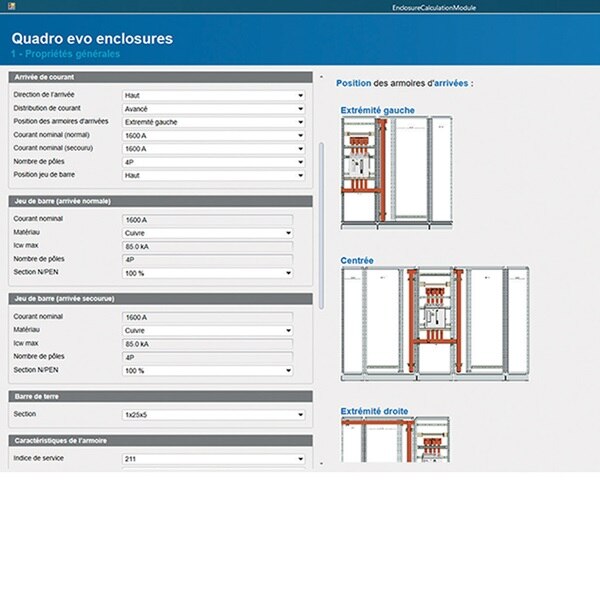Click Courant nominal field in arrivée secourue

point(208,317)
